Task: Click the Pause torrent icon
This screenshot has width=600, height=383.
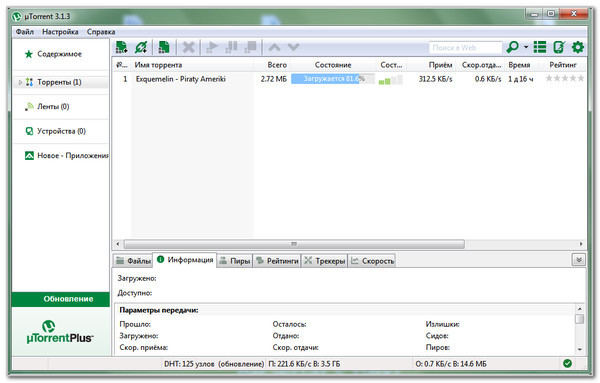Action: click(x=231, y=47)
